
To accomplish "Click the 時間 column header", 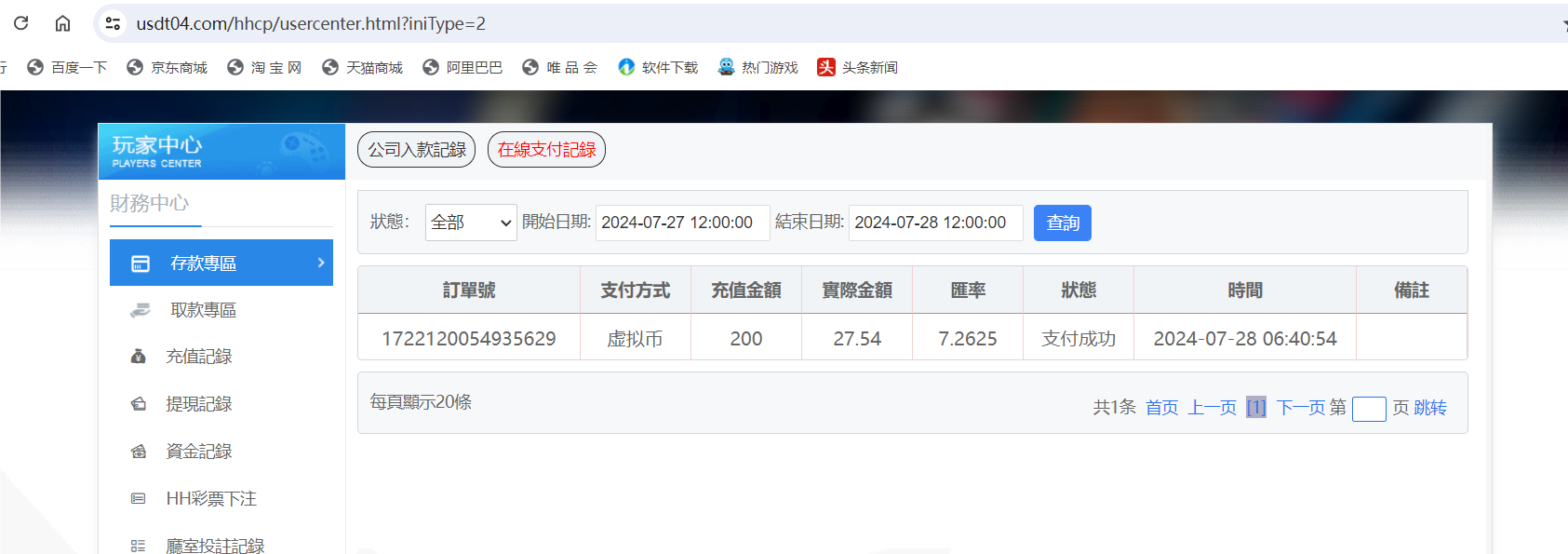I will tap(1245, 291).
